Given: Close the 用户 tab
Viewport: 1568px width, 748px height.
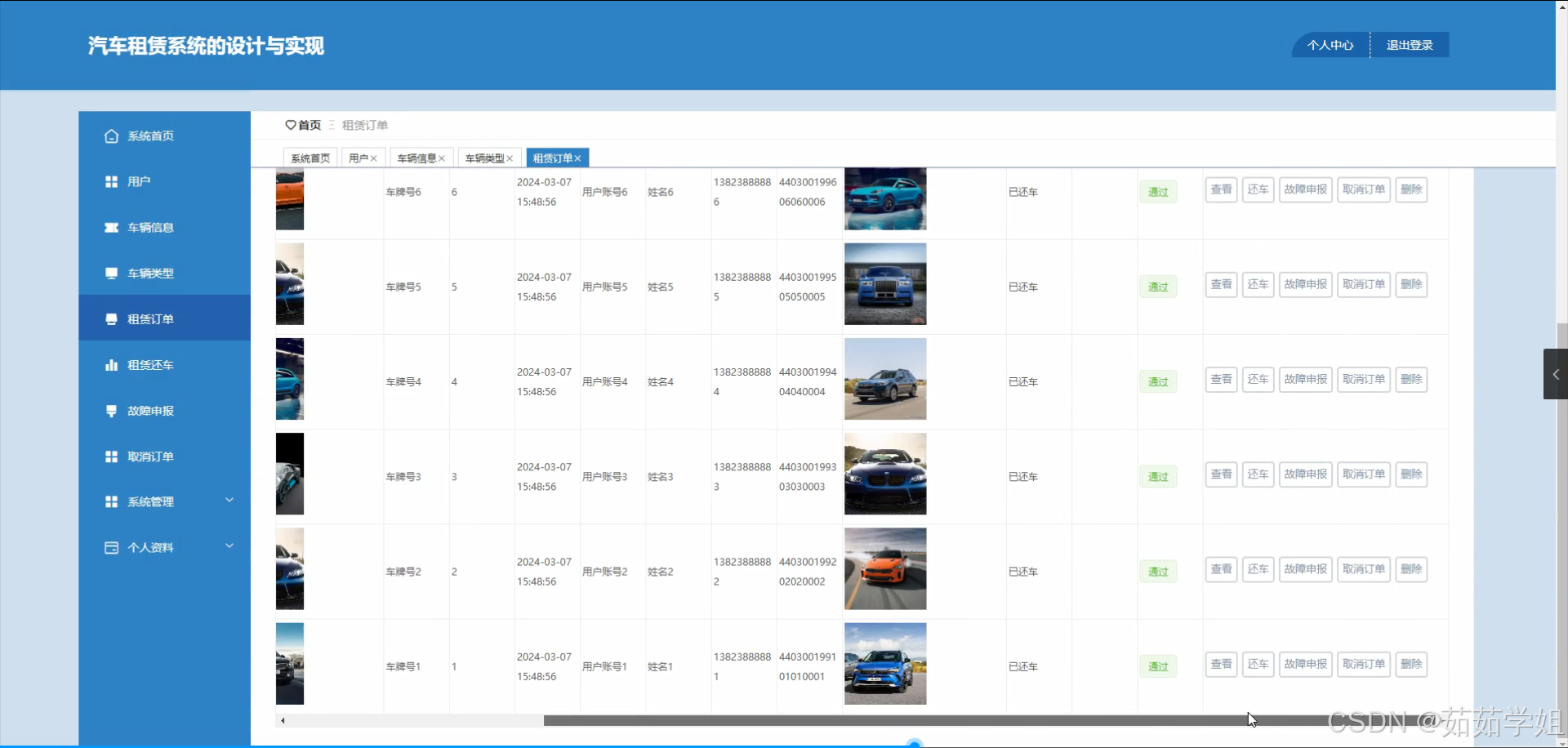Looking at the screenshot, I should tap(374, 158).
